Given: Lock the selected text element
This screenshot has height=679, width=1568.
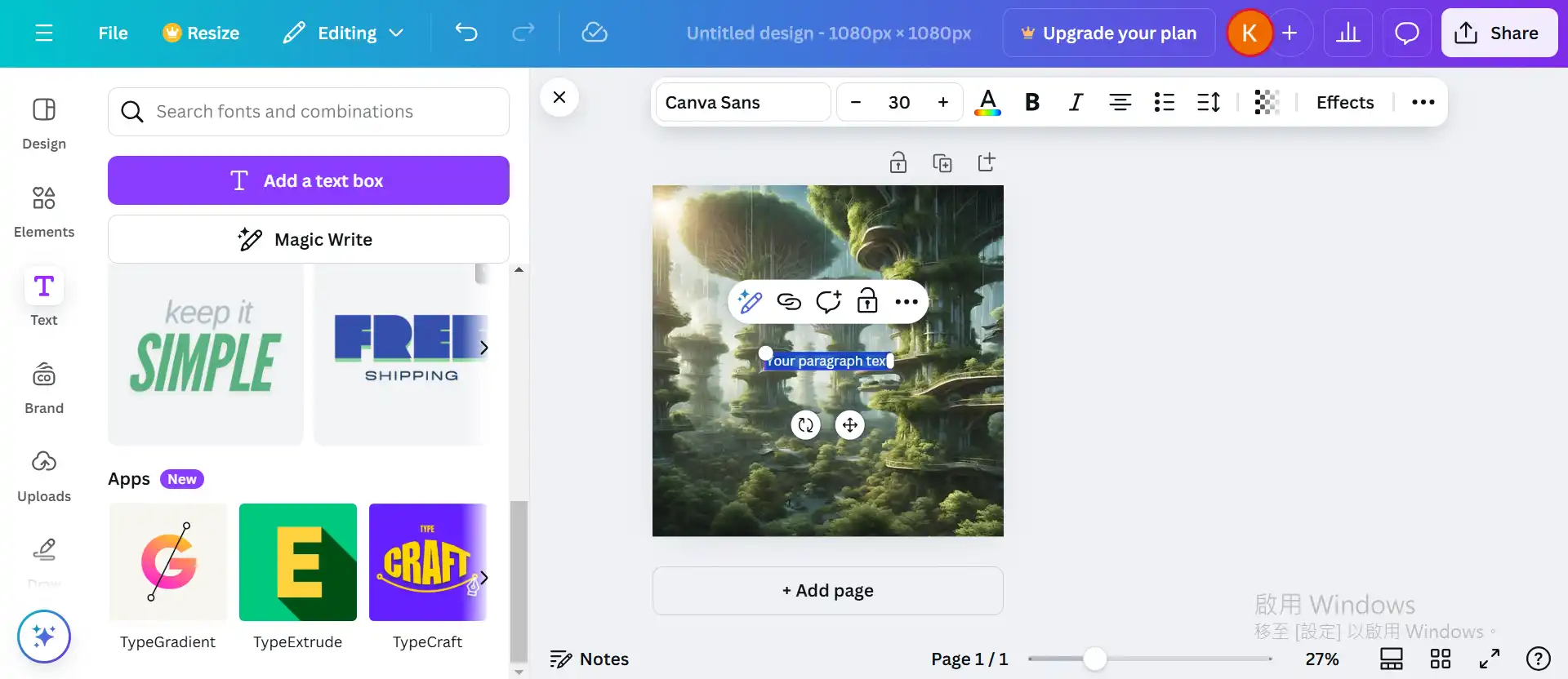Looking at the screenshot, I should [x=867, y=302].
